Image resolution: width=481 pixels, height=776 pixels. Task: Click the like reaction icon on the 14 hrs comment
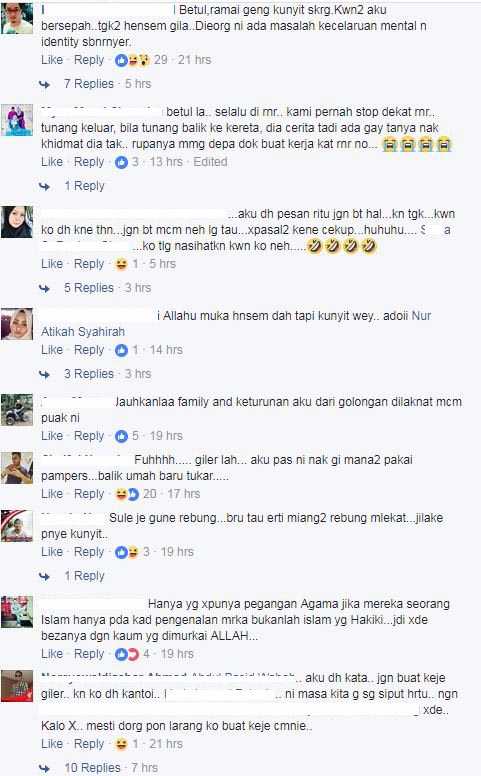(x=121, y=350)
